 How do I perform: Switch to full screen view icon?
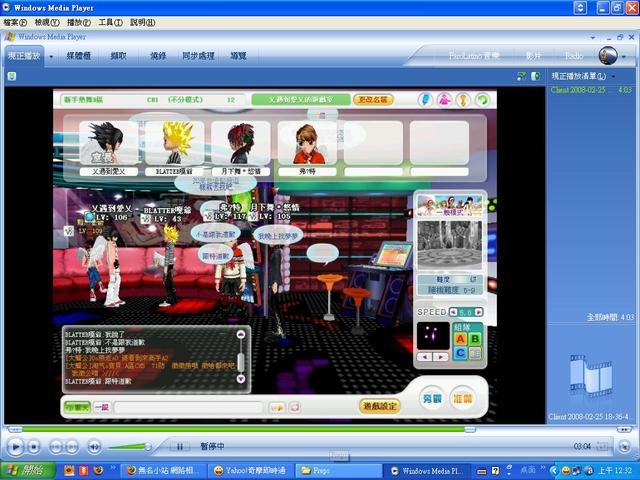(x=624, y=447)
